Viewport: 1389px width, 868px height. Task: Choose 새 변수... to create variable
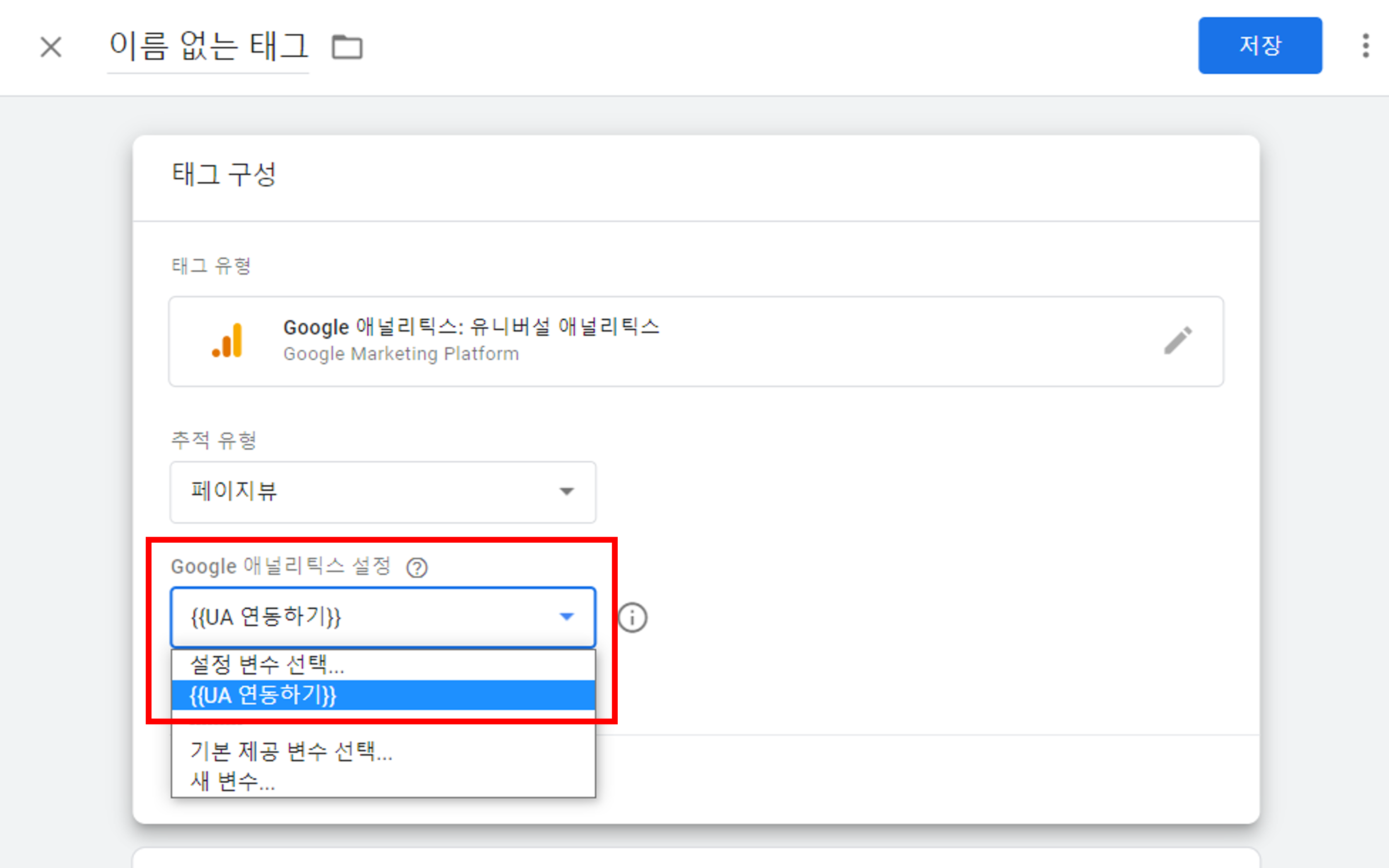(x=233, y=781)
